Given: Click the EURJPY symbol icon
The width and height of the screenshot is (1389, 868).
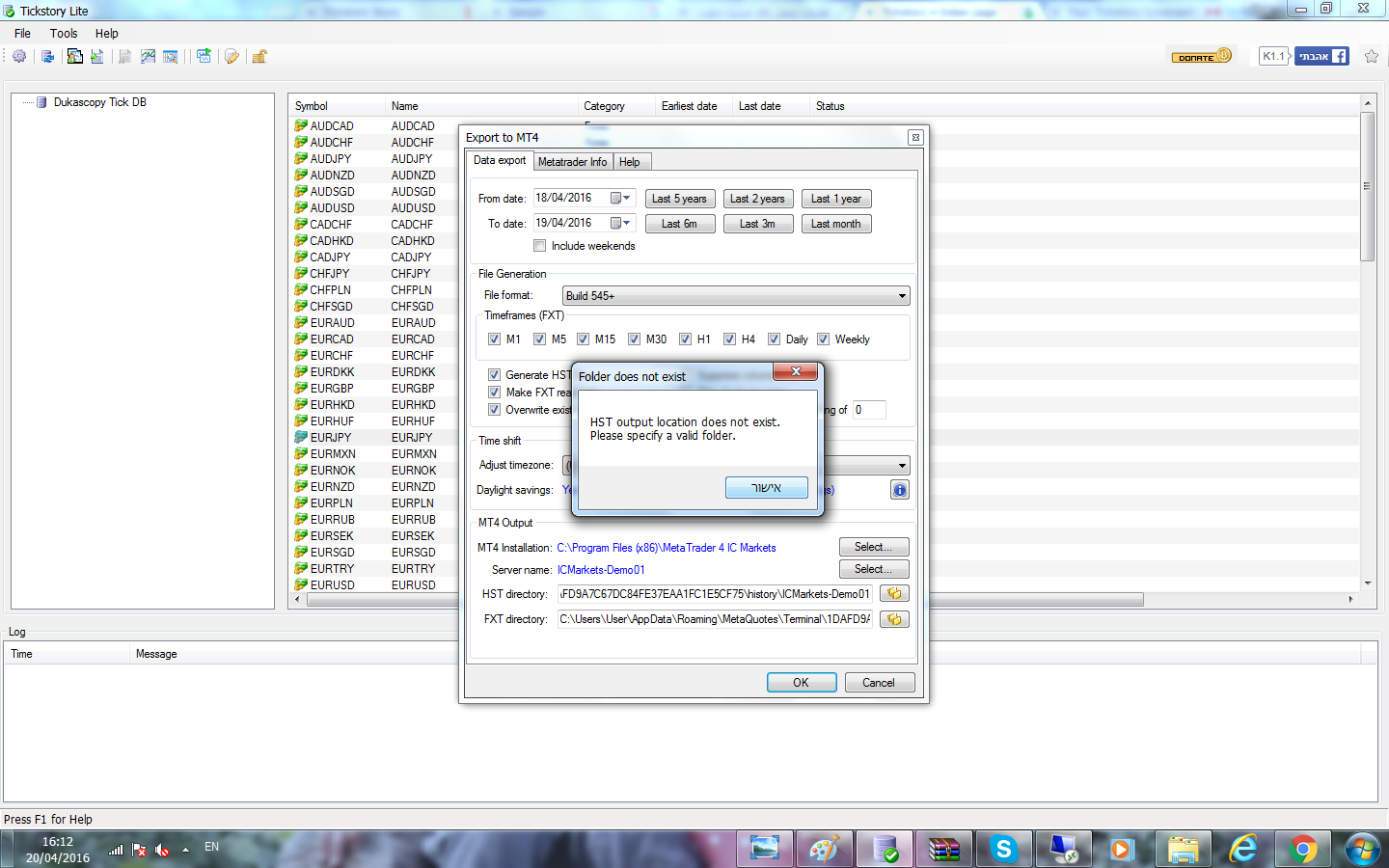Looking at the screenshot, I should click(x=301, y=437).
